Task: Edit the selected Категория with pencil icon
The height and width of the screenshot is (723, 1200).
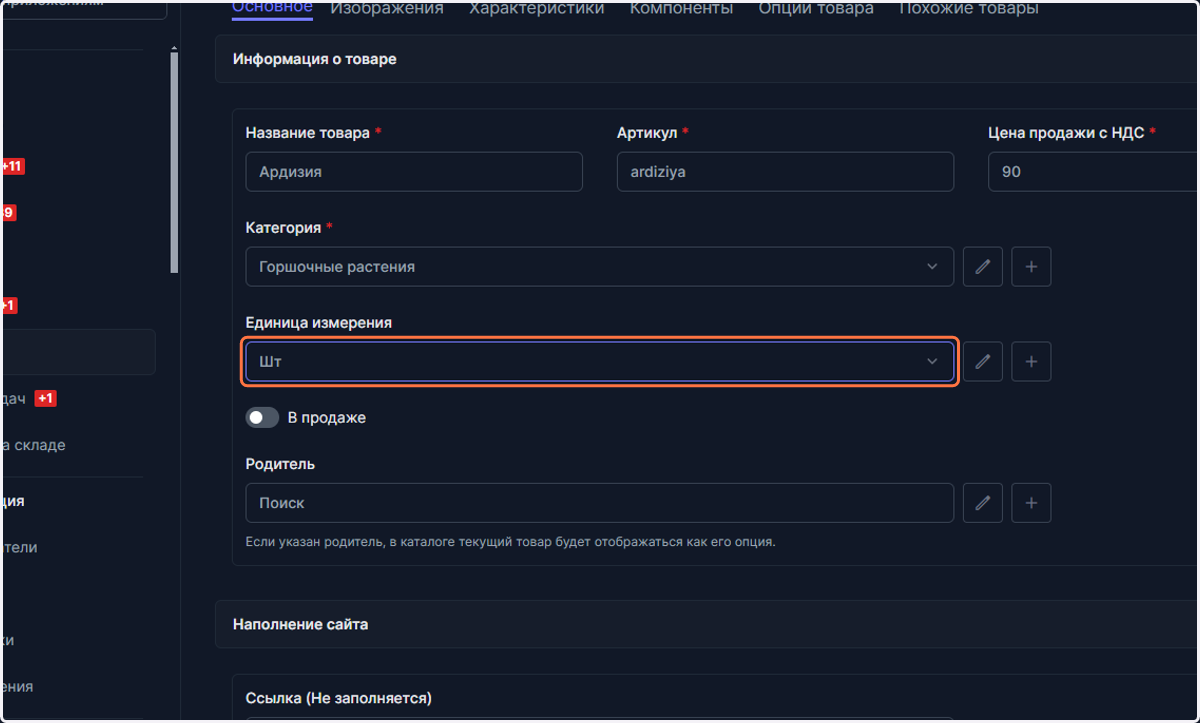Action: (983, 267)
